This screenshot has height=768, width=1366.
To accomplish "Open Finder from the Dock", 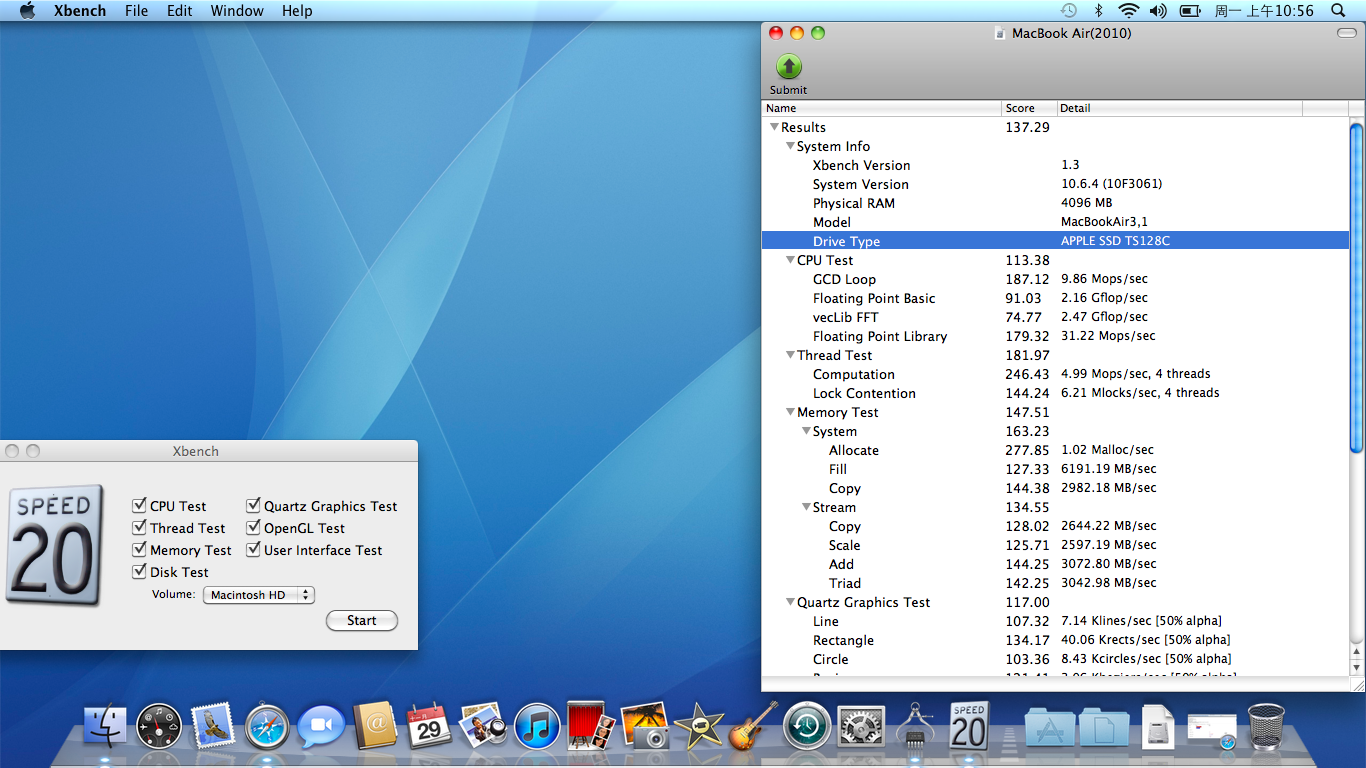I will pyautogui.click(x=105, y=727).
